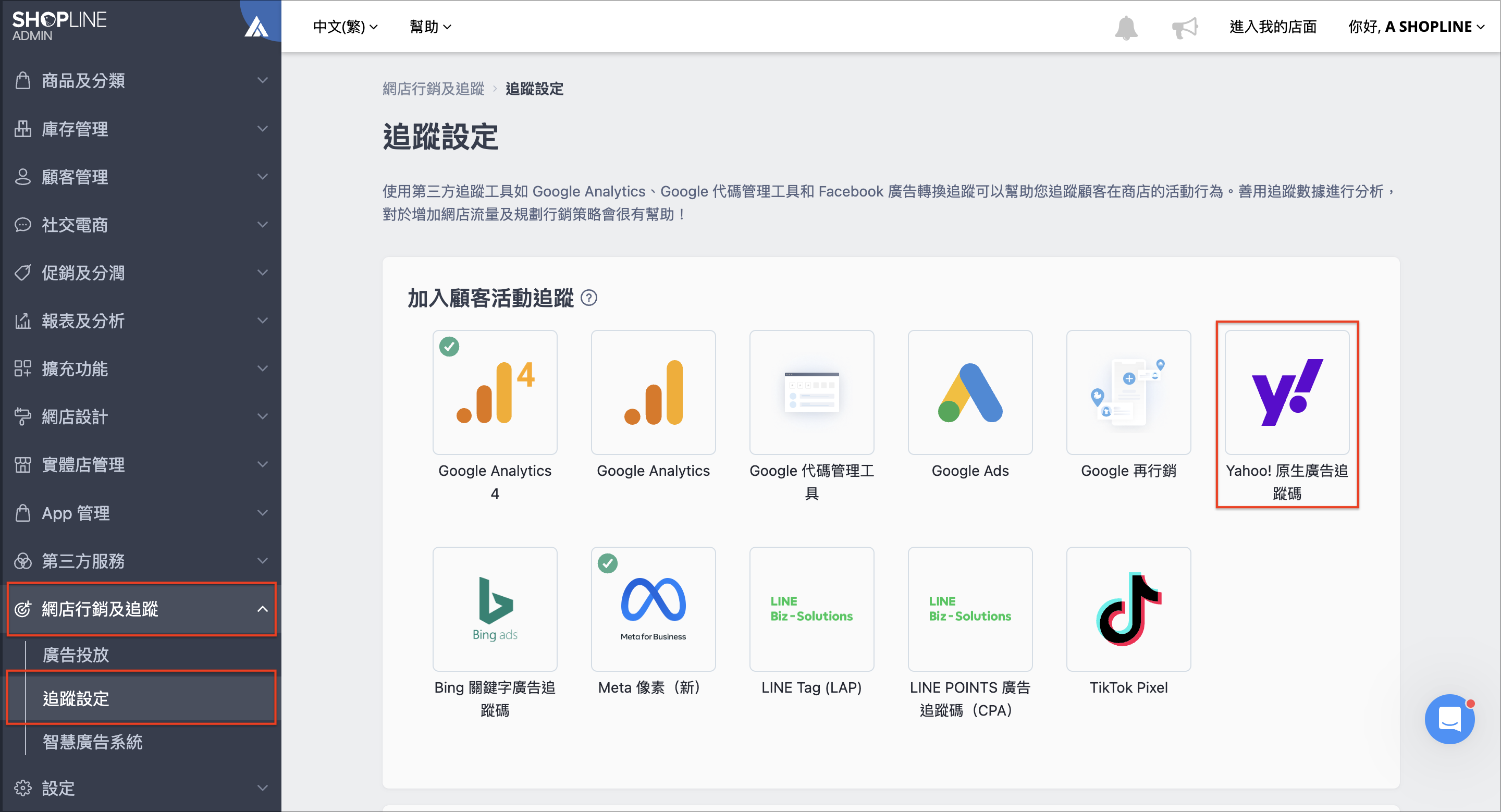This screenshot has width=1501, height=812.
Task: Expand the 庫存管理 chevron
Action: (263, 129)
